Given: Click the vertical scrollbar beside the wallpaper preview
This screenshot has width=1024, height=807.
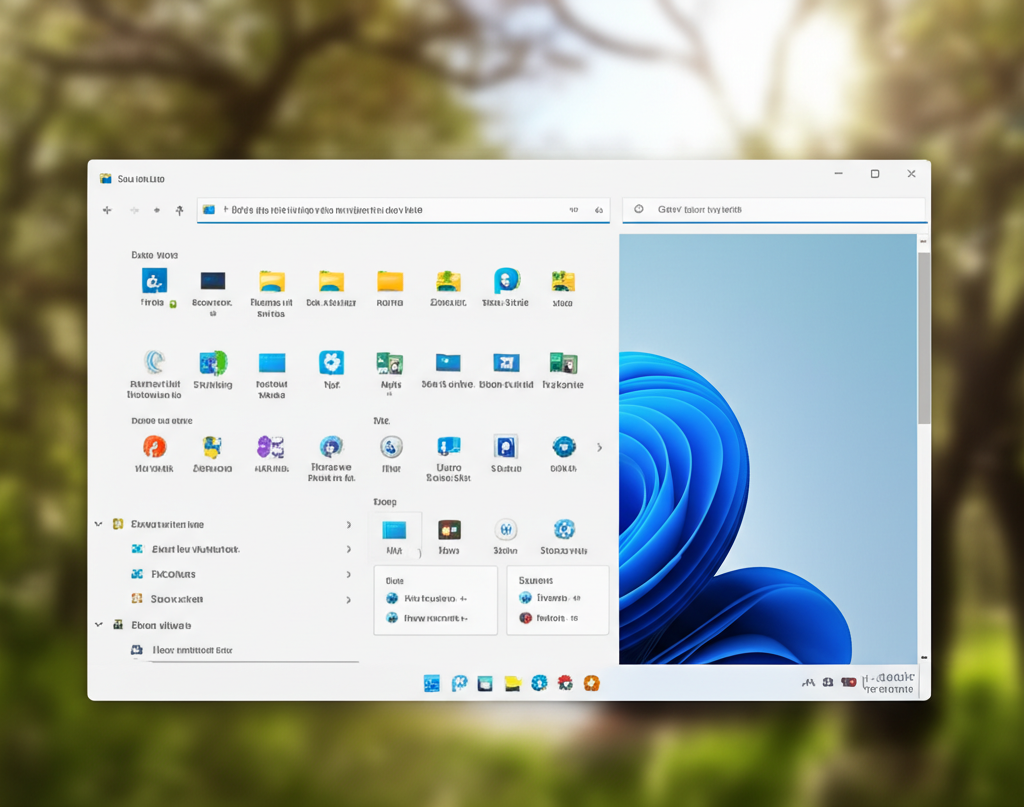Looking at the screenshot, I should (924, 340).
